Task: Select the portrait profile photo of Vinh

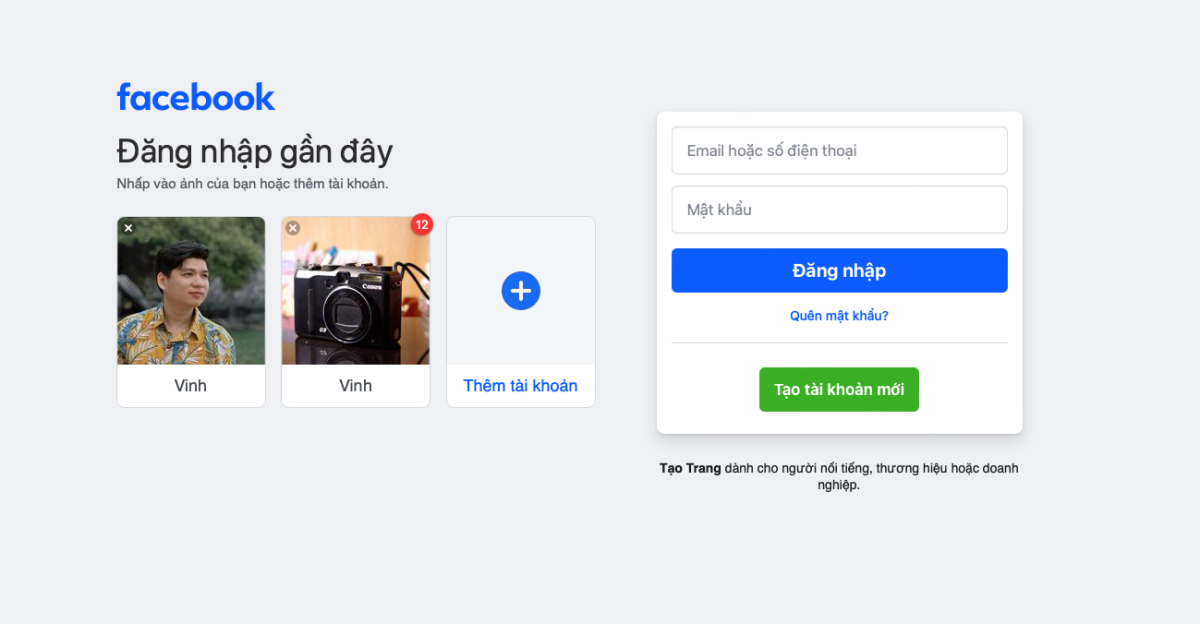Action: point(191,291)
